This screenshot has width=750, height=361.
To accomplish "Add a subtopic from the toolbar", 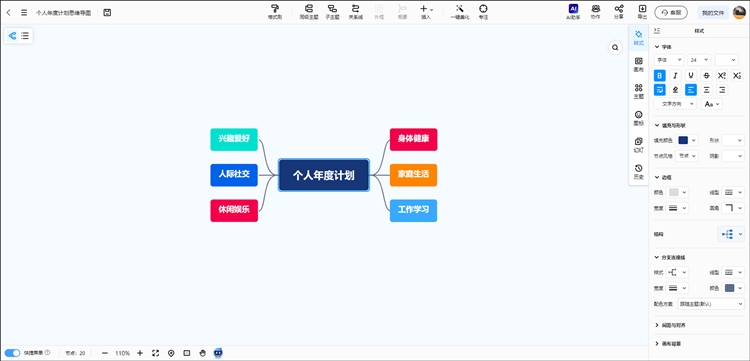I will pos(332,12).
